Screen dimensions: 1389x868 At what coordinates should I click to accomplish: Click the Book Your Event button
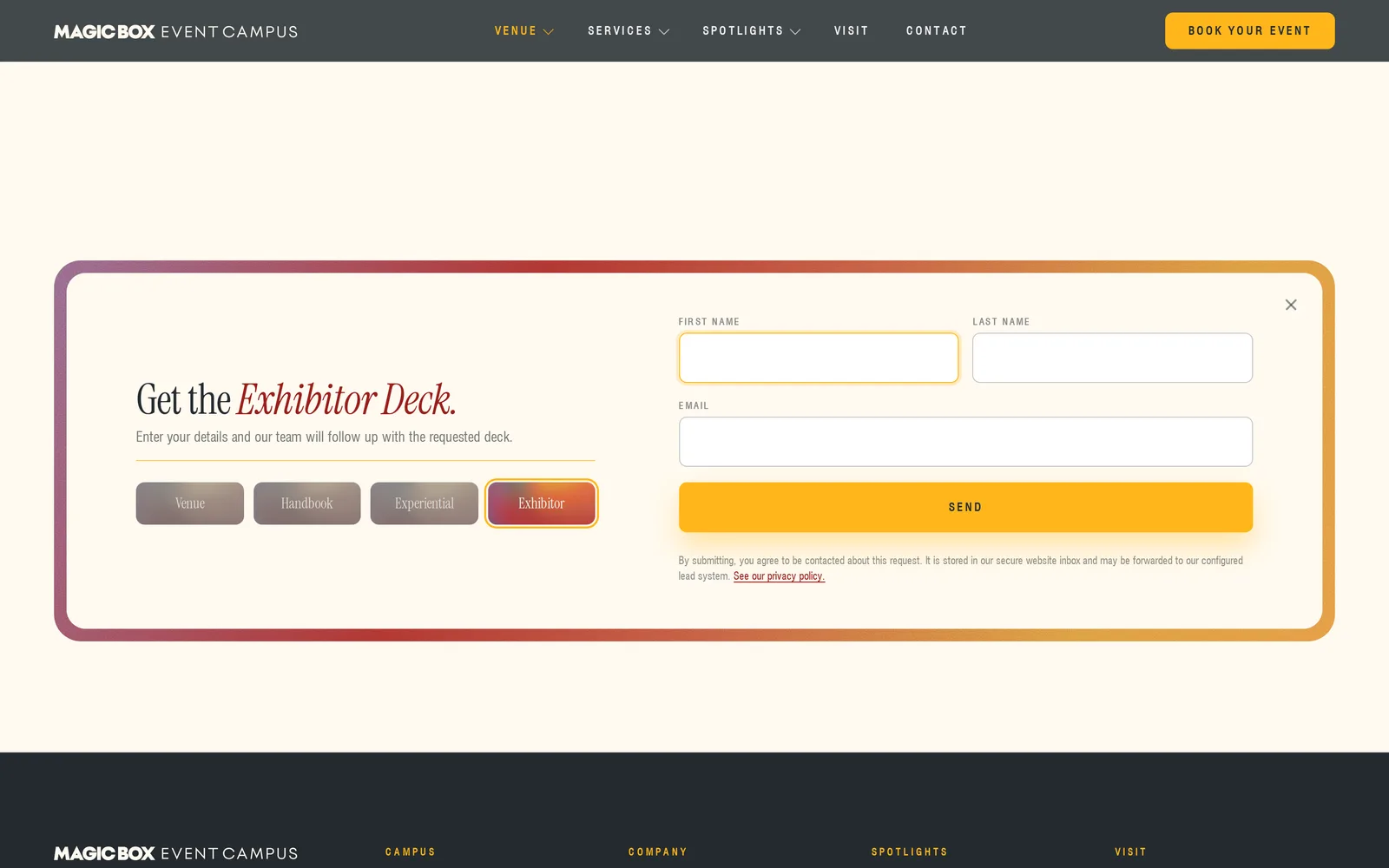click(1249, 31)
